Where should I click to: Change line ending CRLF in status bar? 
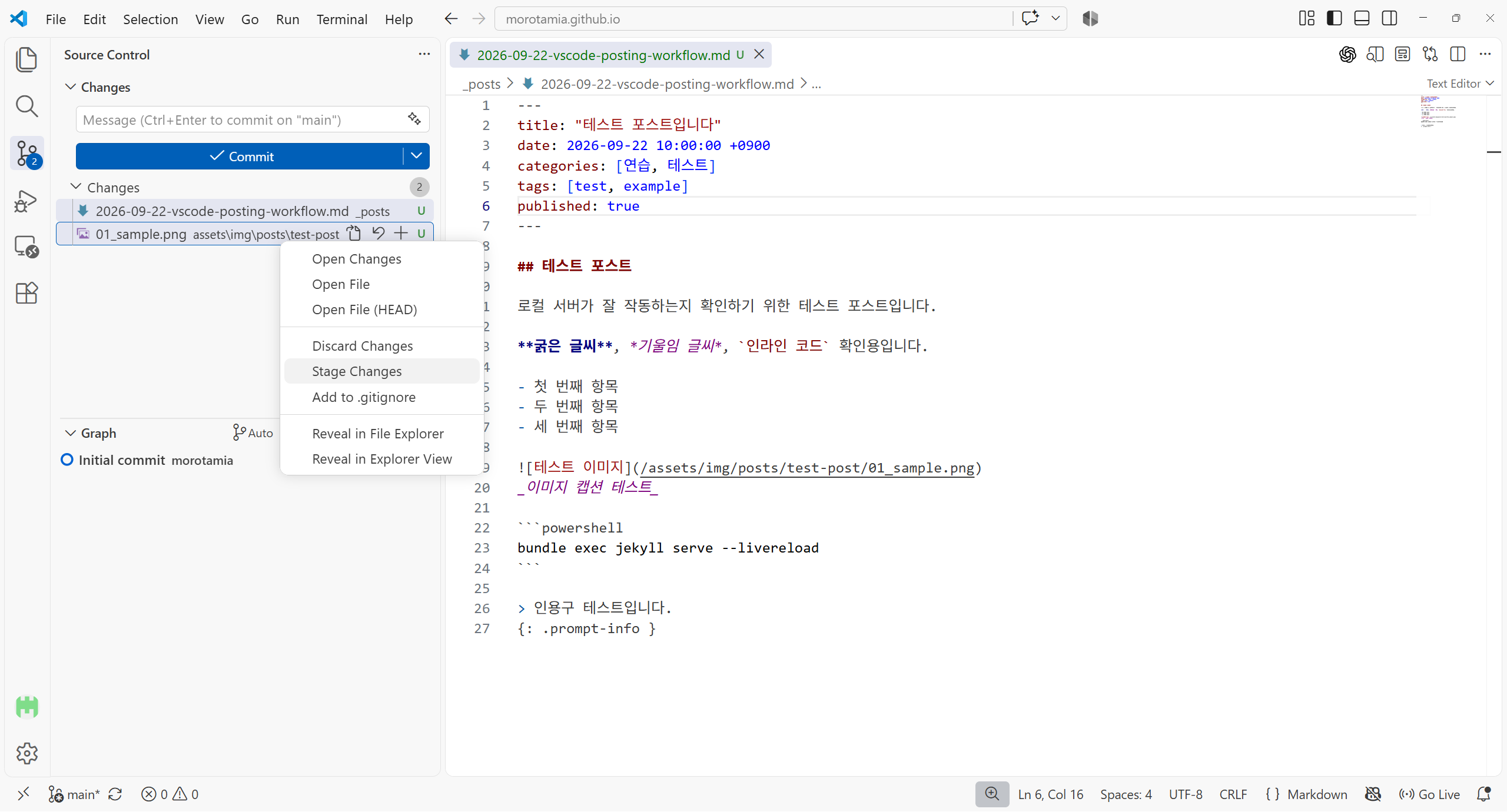click(x=1233, y=794)
